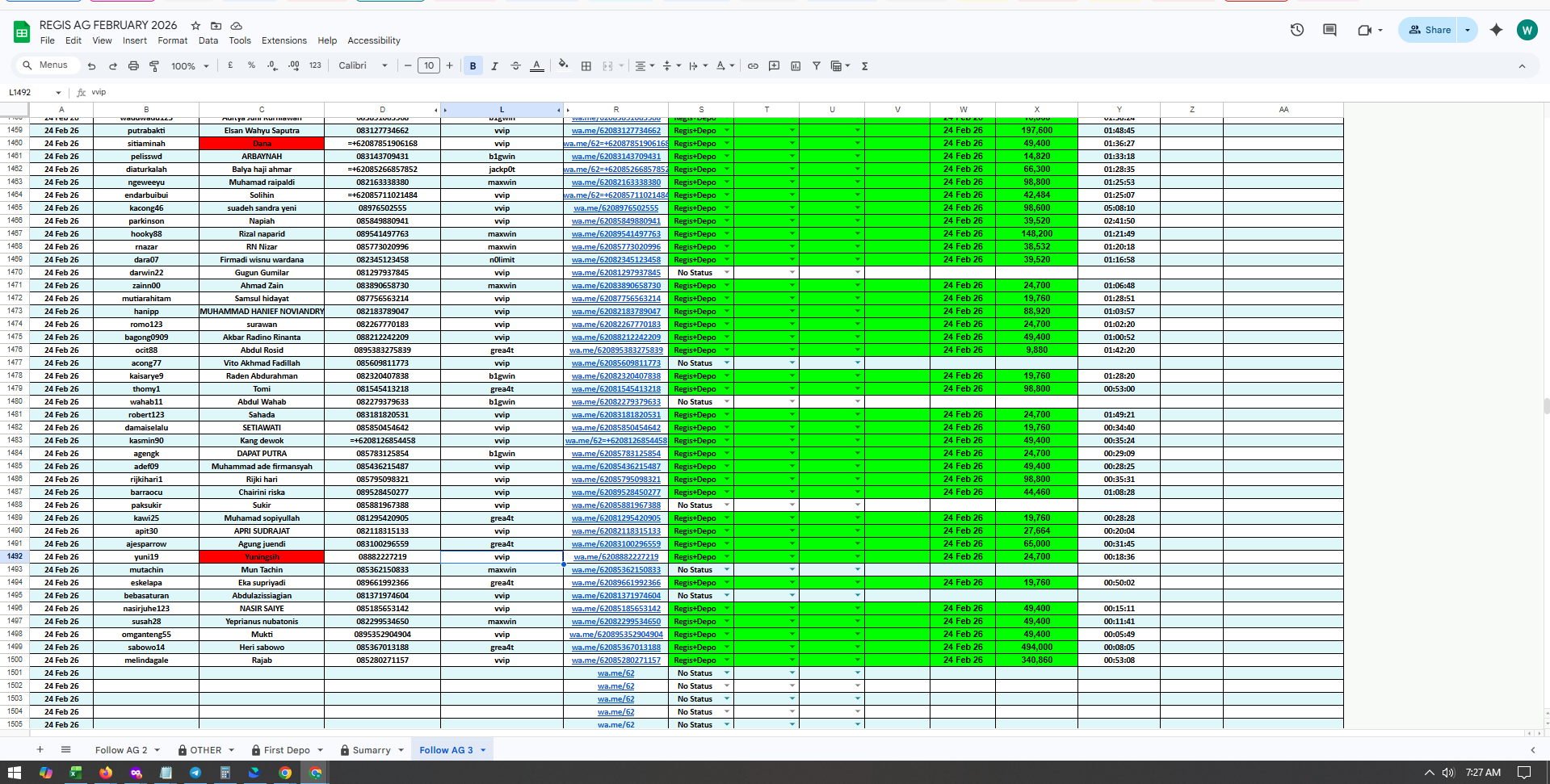Switch to Sumarry sheet
Screen dimensions: 1550x784
pyautogui.click(x=372, y=750)
